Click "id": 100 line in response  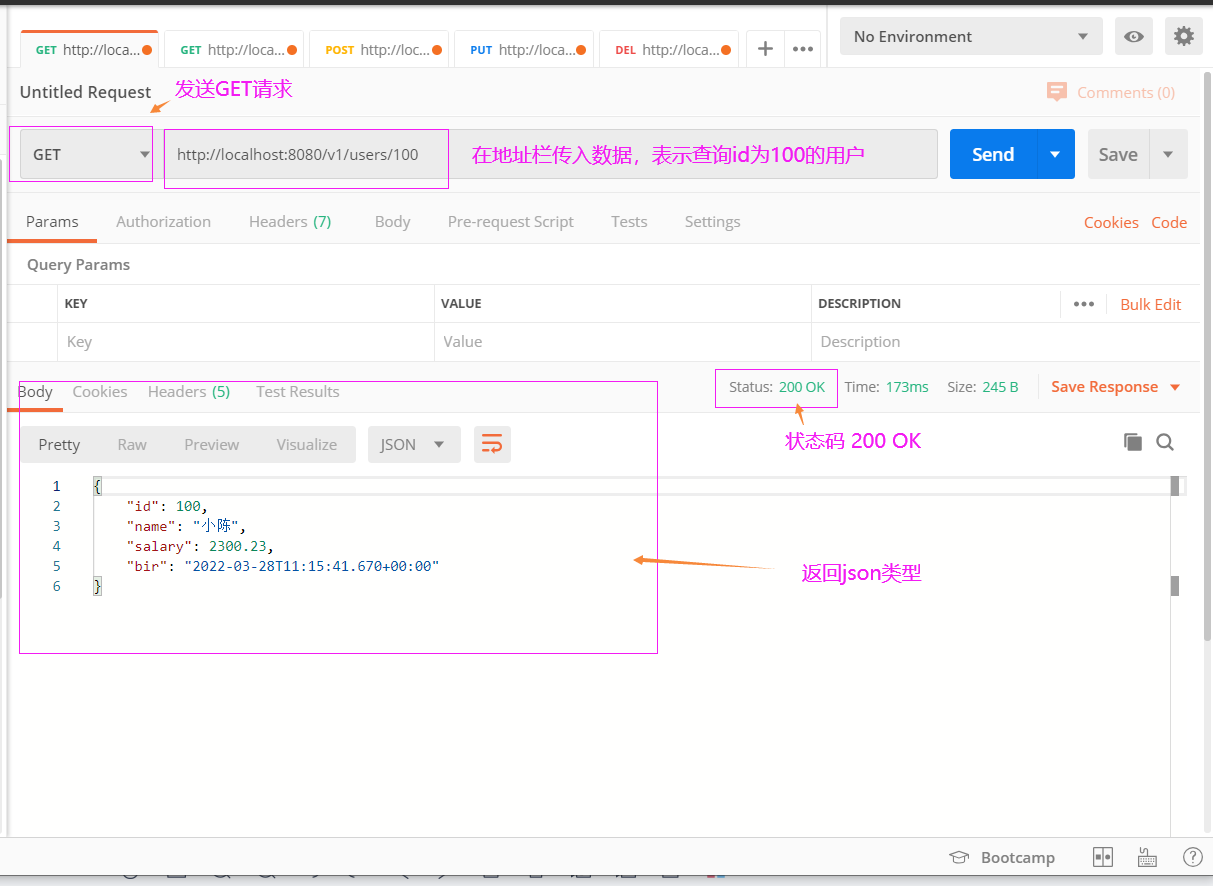coord(167,506)
